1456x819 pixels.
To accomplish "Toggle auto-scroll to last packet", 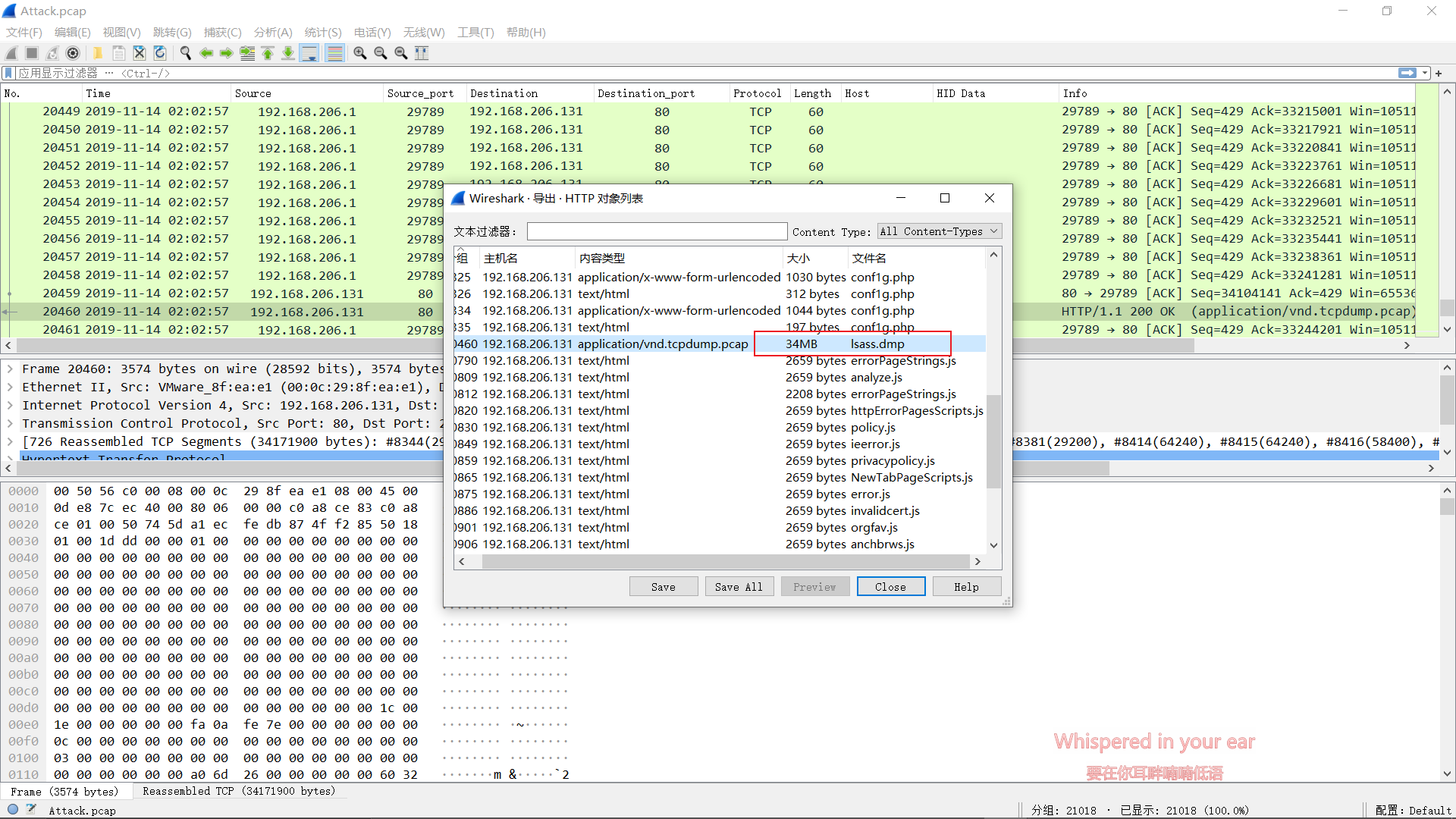I will click(309, 53).
